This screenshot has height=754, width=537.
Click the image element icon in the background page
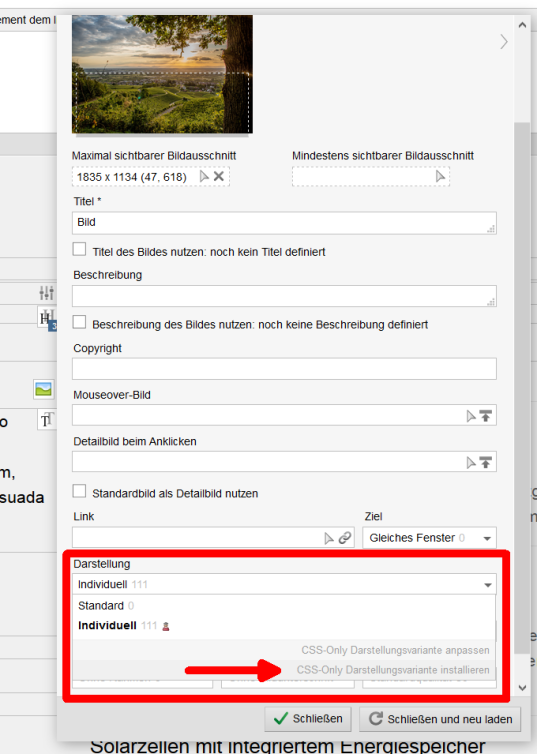(x=43, y=389)
